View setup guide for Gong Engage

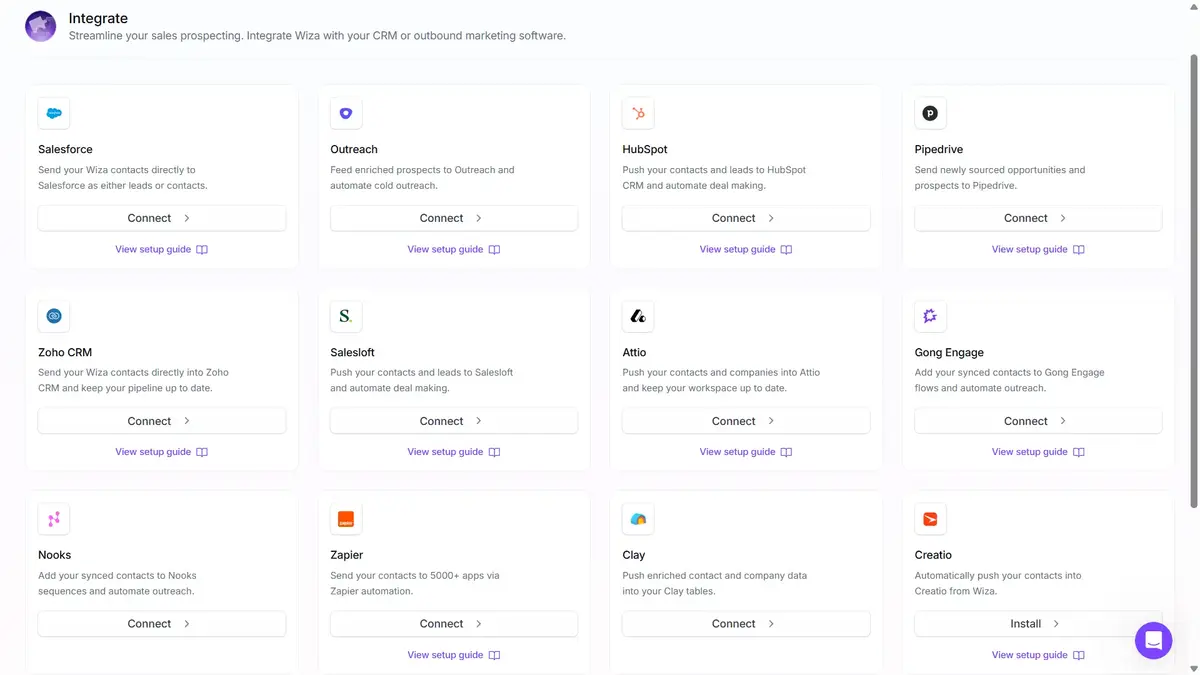tap(1038, 452)
